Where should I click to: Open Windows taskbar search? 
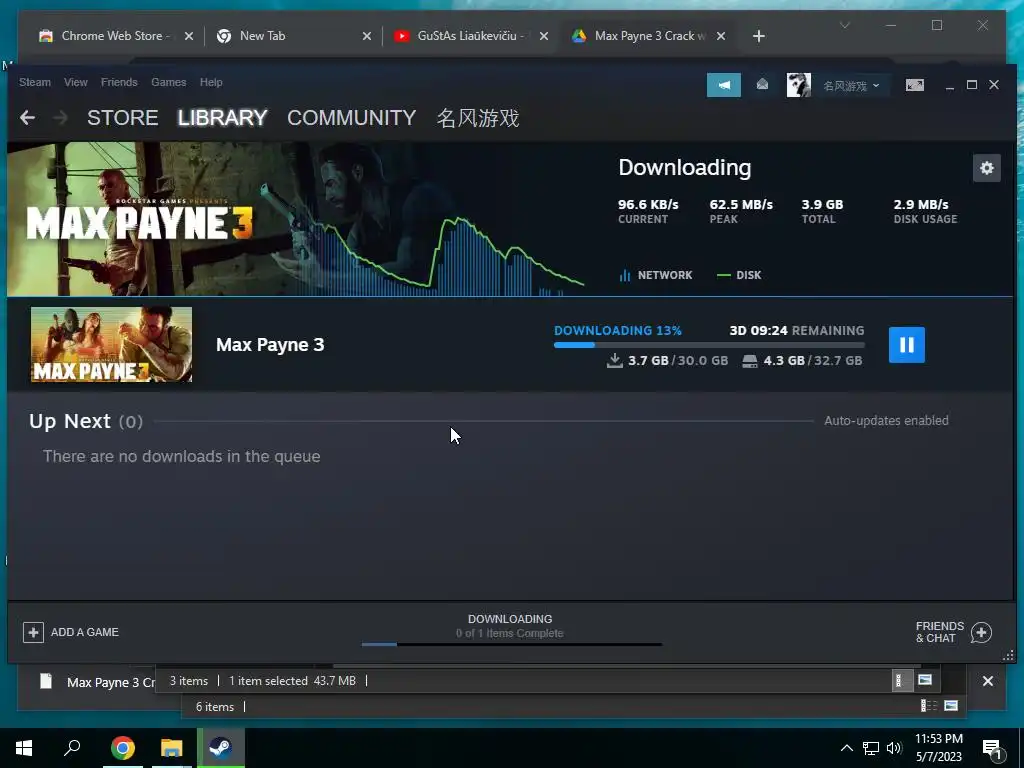point(72,748)
